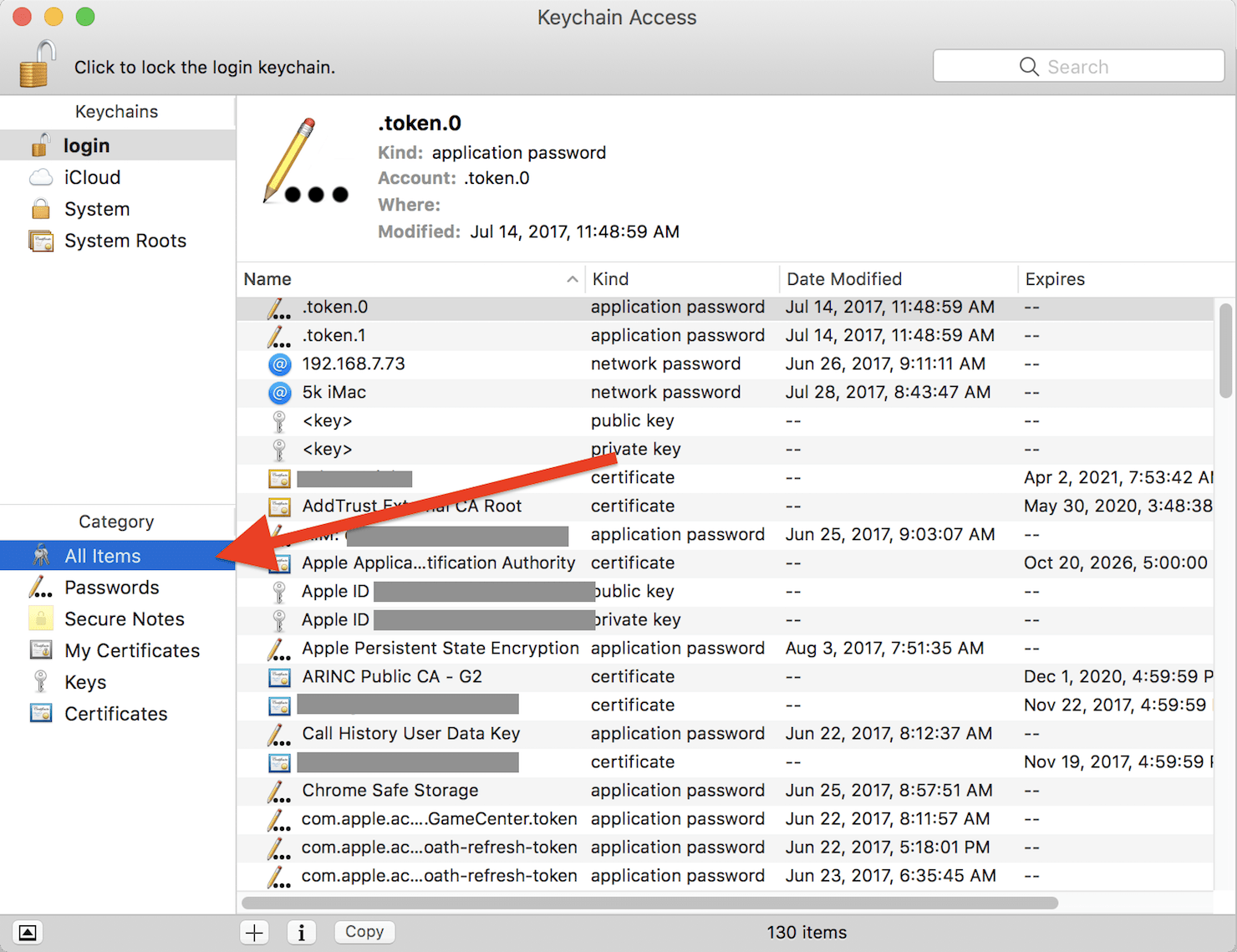This screenshot has width=1237, height=952.
Task: Click the keychains panel toggle icon bottom-left
Action: pyautogui.click(x=27, y=932)
